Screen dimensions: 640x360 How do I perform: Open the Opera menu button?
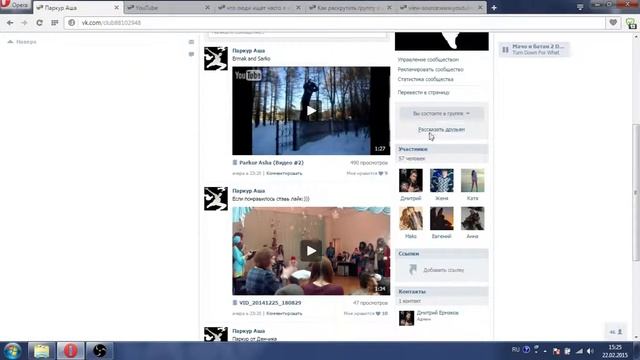pos(15,5)
